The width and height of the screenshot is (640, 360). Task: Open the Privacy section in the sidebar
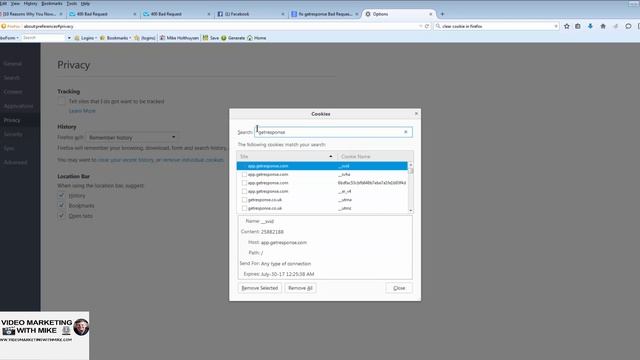(x=20, y=120)
